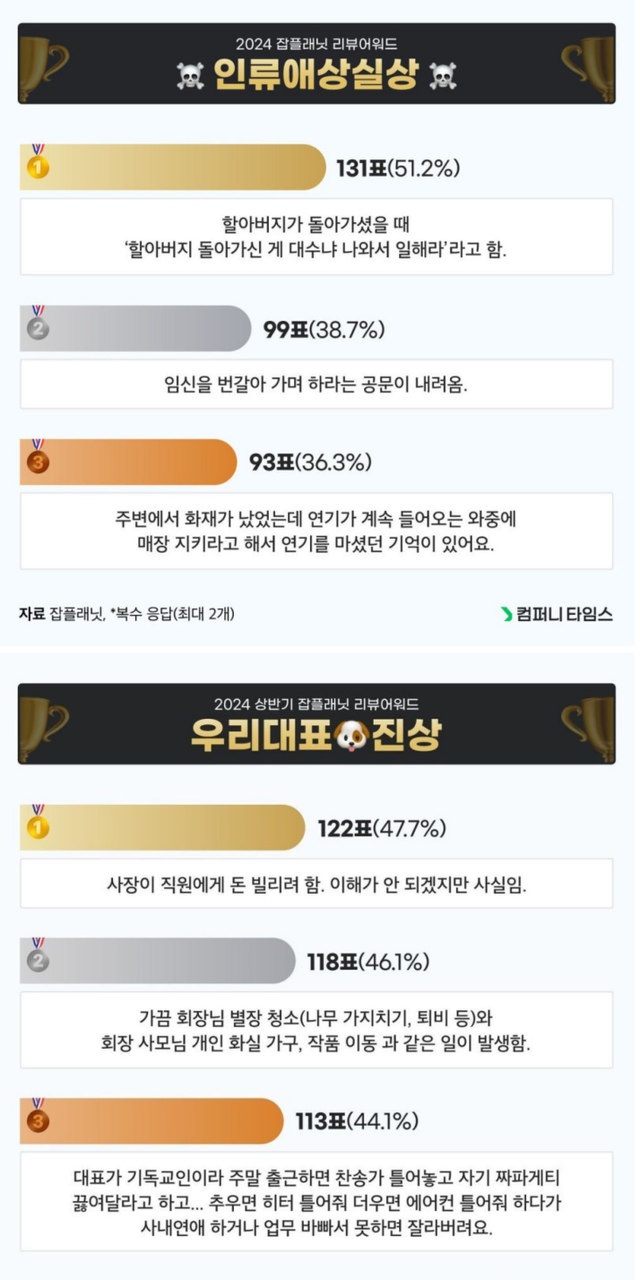Image resolution: width=640 pixels, height=1280 pixels.
Task: Click the bronze medal next to 113표
Action: (37, 1118)
